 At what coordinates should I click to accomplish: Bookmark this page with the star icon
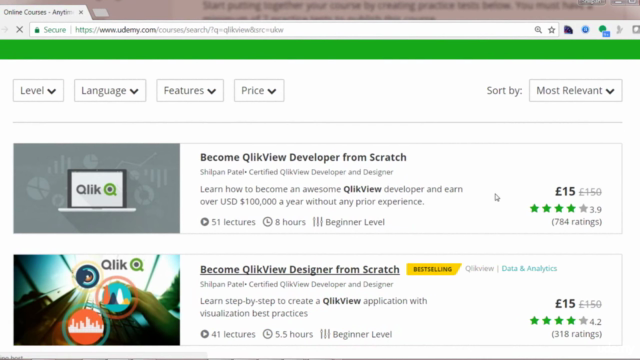point(551,30)
